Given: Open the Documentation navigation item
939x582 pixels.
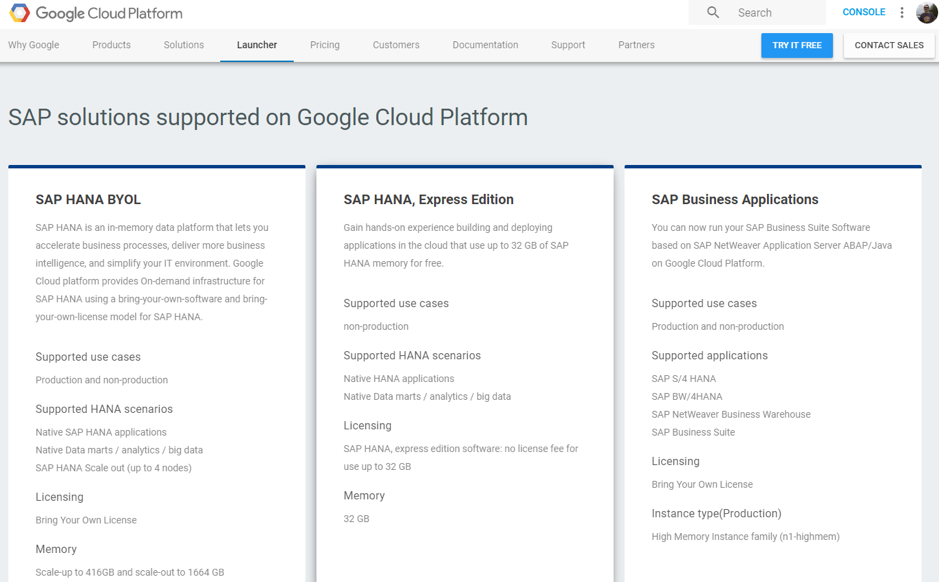Looking at the screenshot, I should pos(485,45).
